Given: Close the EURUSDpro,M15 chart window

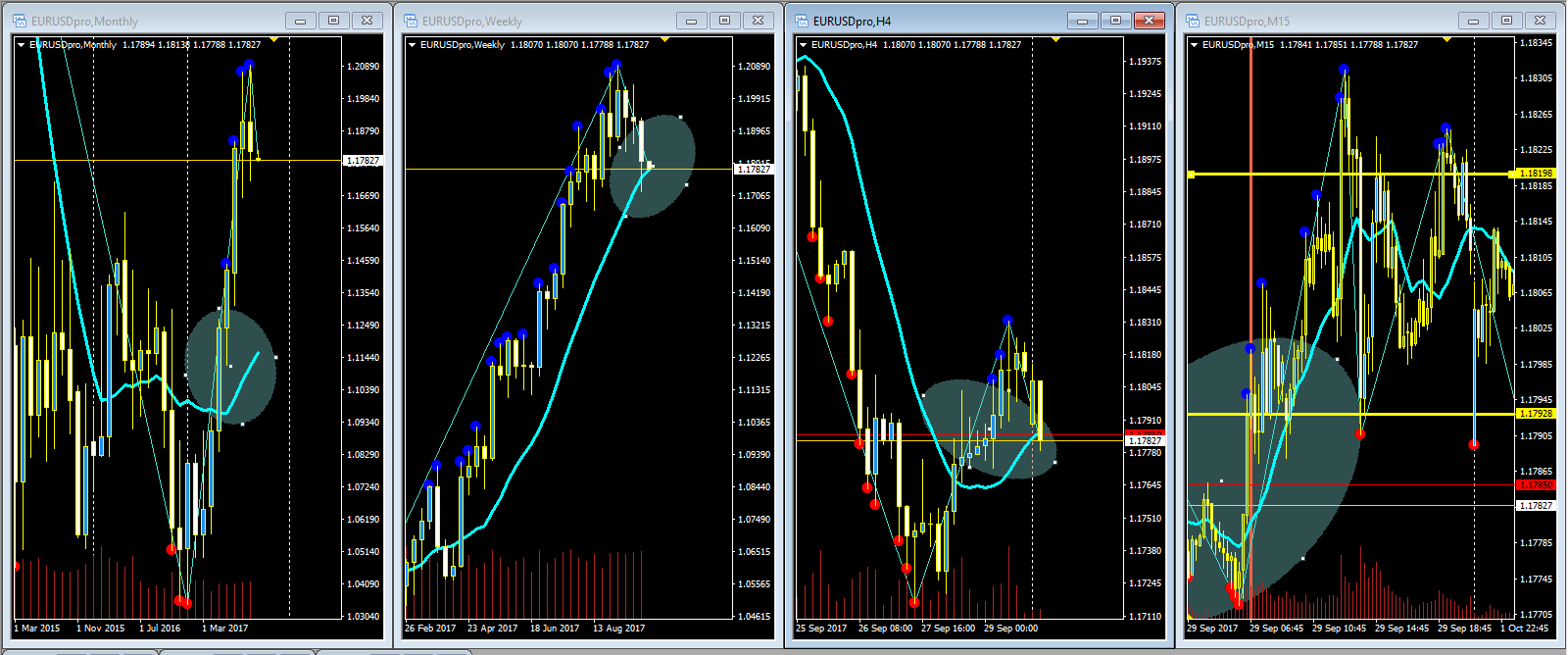Looking at the screenshot, I should (1540, 21).
